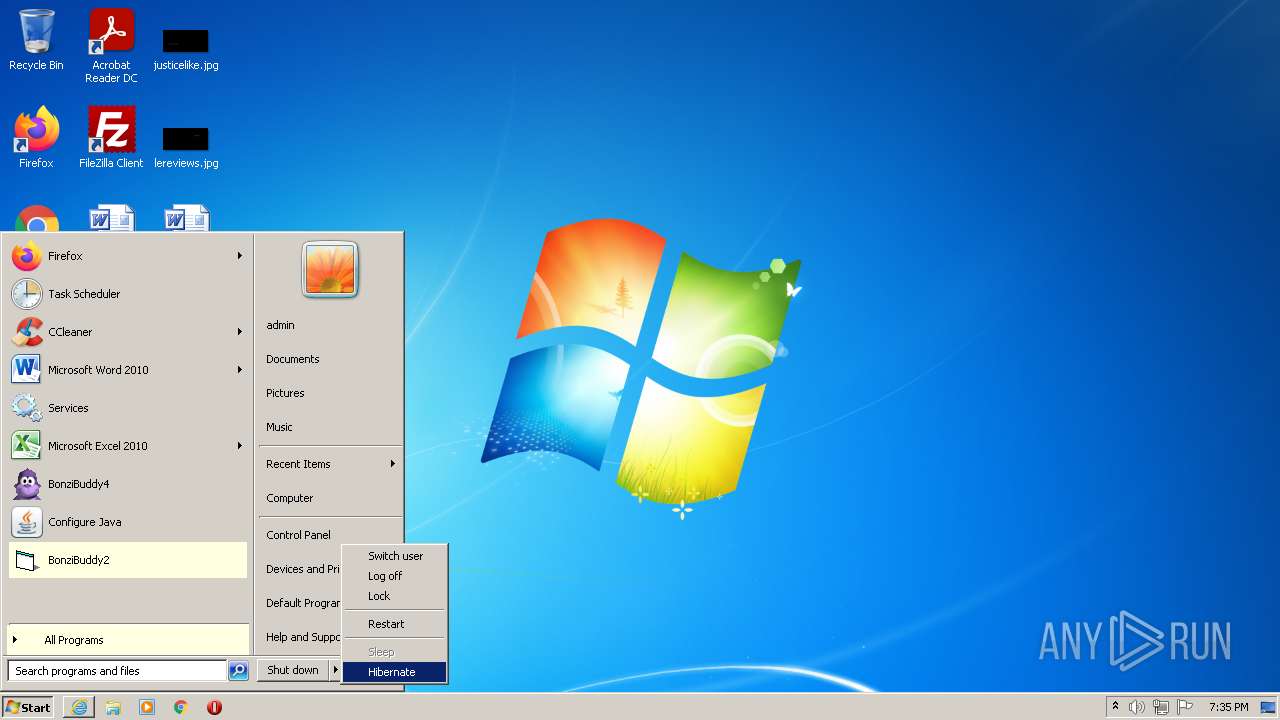1280x720 pixels.
Task: Open Internet Explorer from taskbar
Action: coord(79,707)
